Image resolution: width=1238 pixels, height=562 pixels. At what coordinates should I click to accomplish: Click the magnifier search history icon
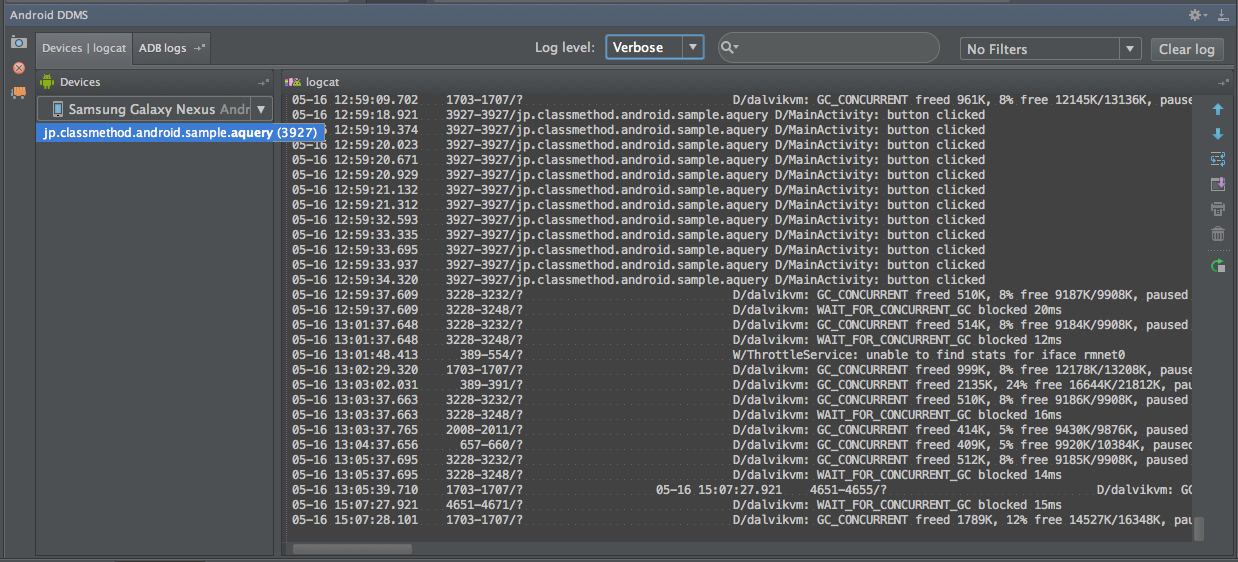729,48
